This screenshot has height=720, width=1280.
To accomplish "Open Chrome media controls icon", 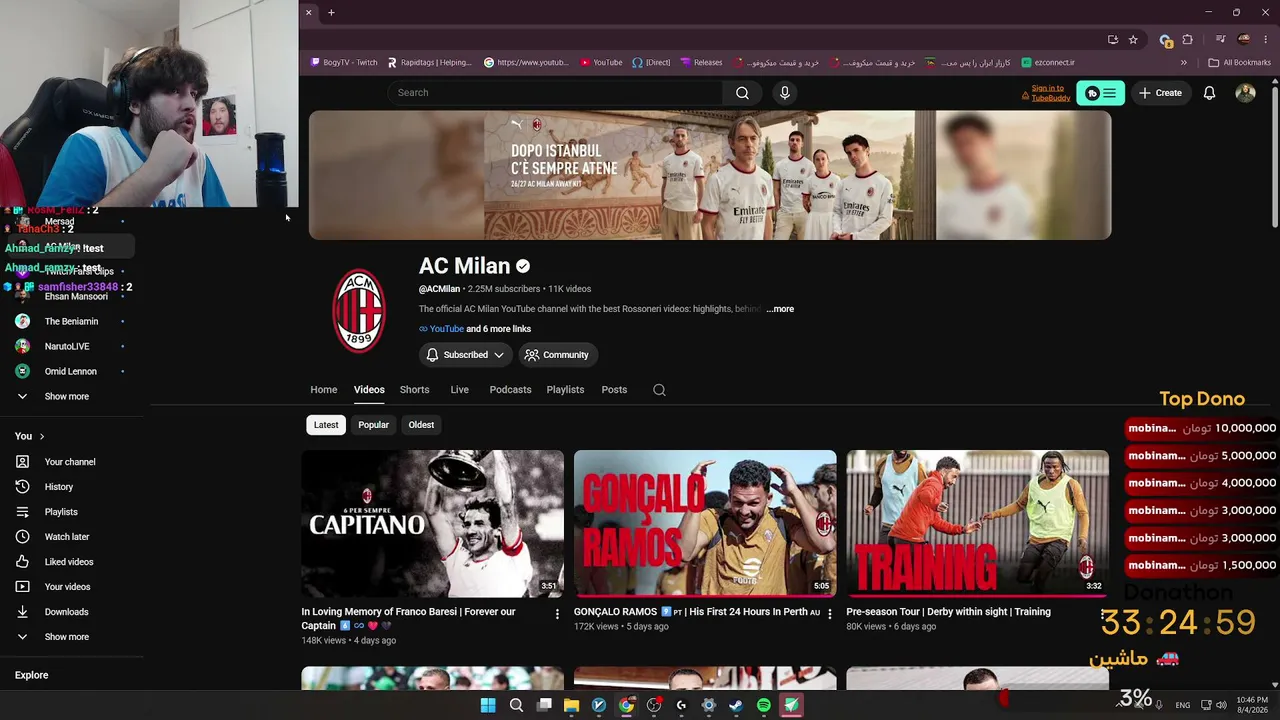I will (x=1220, y=40).
